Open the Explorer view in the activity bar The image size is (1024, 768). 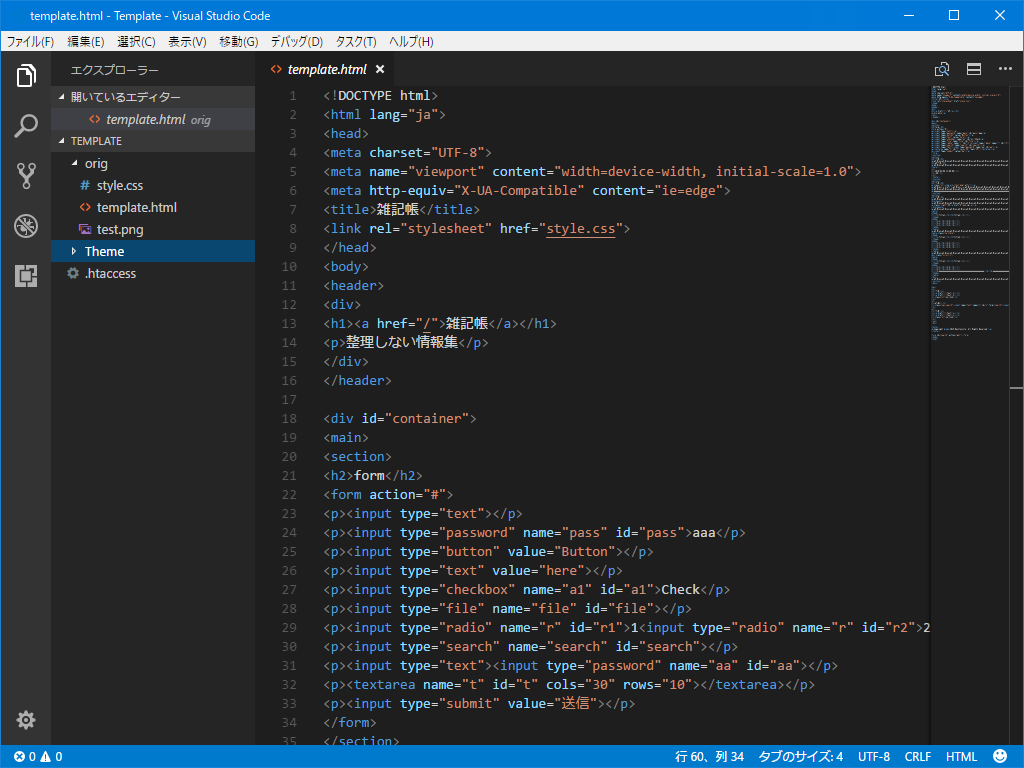(x=26, y=75)
